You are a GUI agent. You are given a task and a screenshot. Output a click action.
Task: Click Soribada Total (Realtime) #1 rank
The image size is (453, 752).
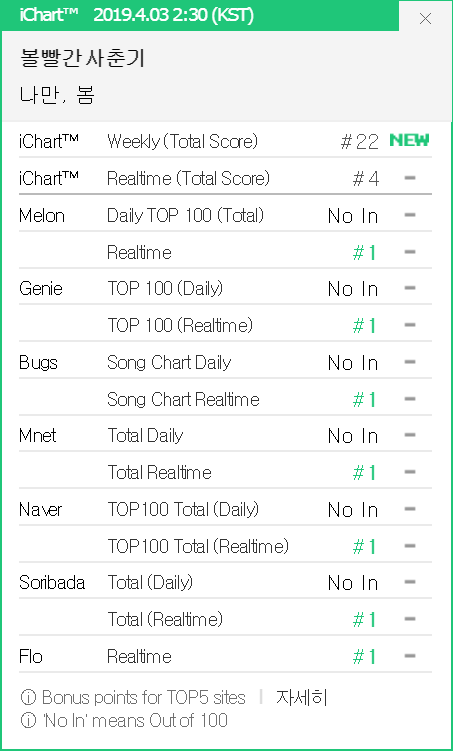point(364,620)
